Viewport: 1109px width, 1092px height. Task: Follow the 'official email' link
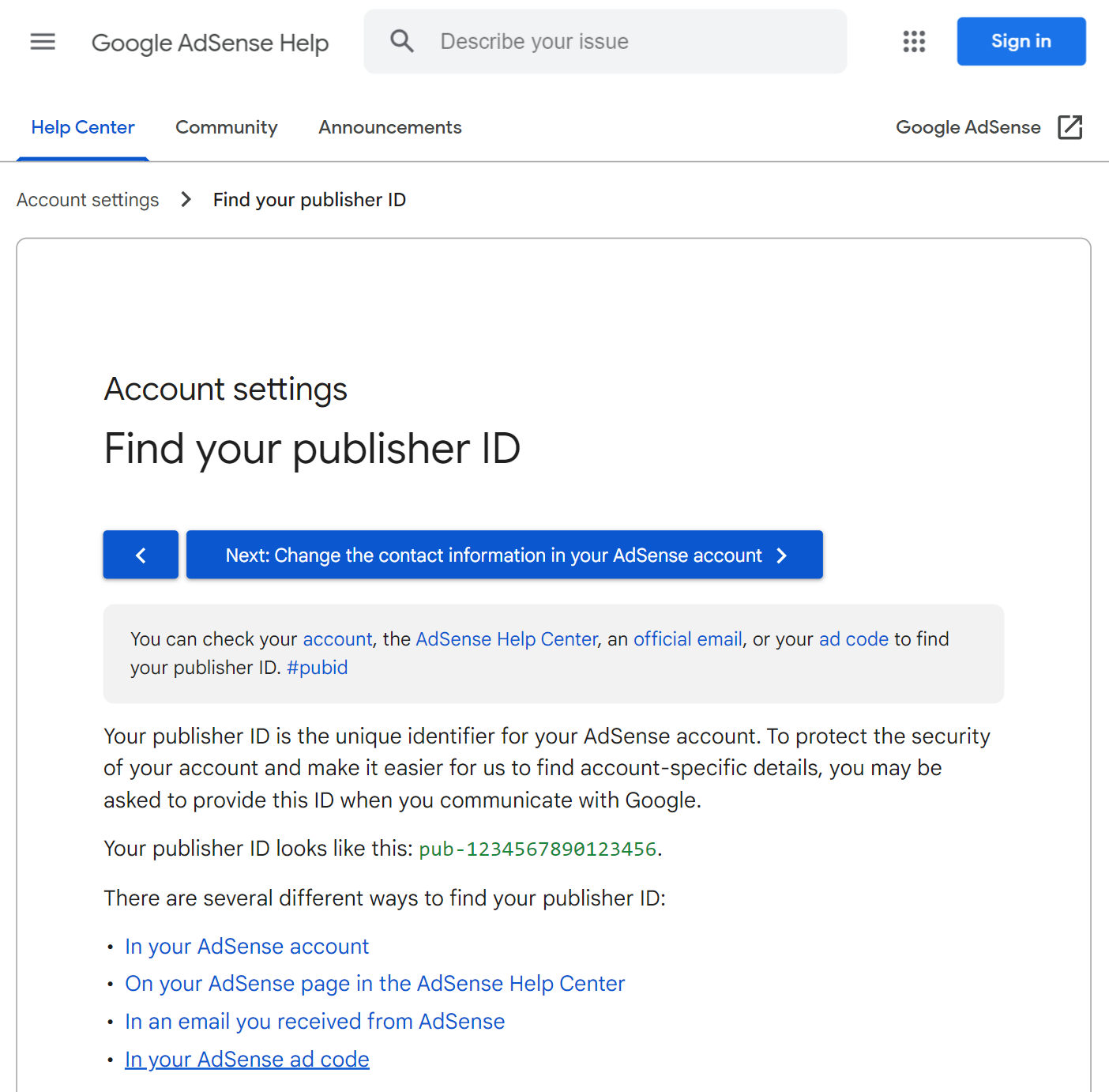tap(688, 638)
